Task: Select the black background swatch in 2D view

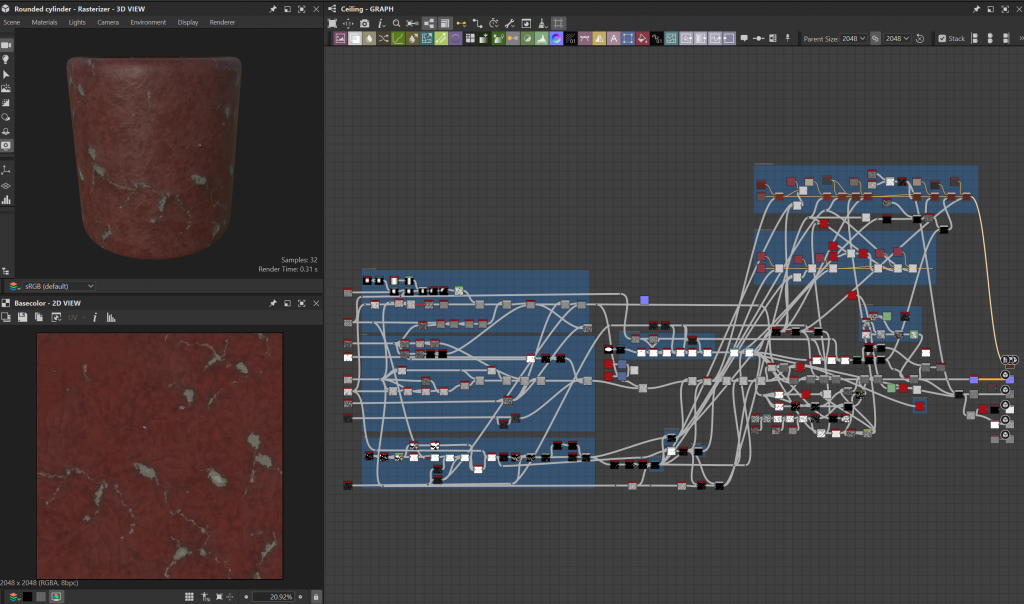Action: pyautogui.click(x=28, y=597)
